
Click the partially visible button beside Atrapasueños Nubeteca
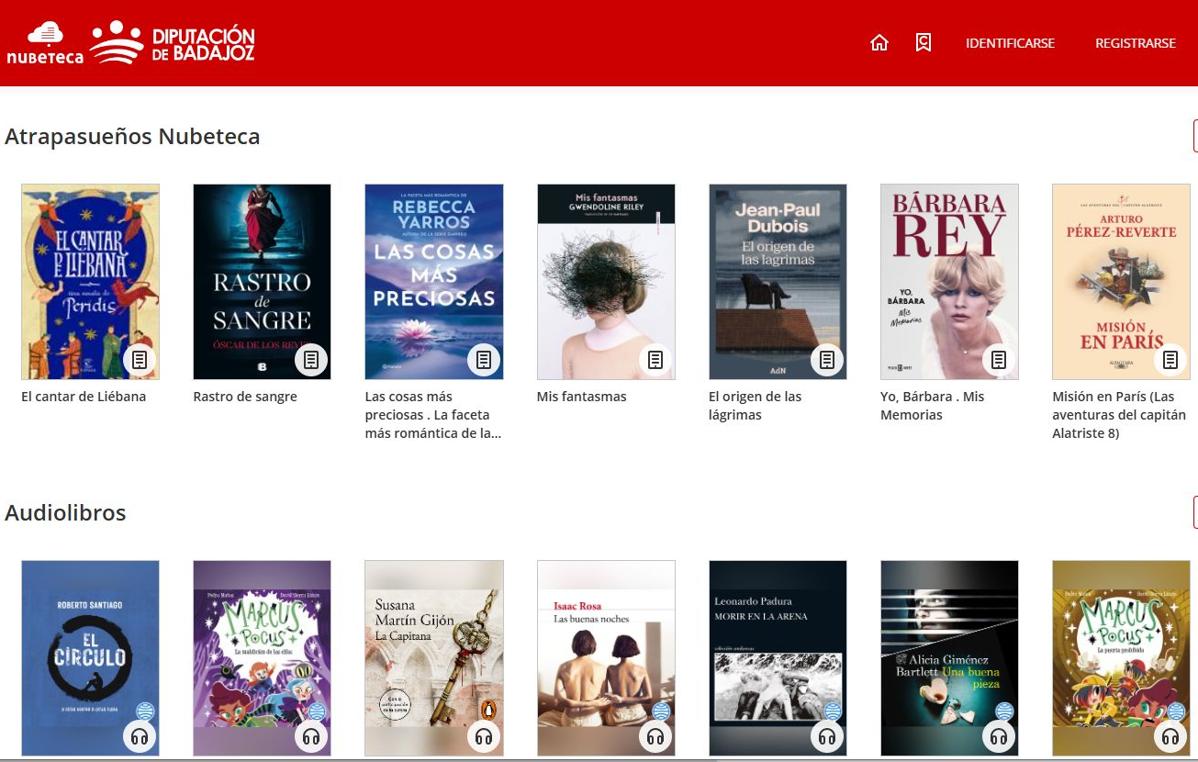pos(1194,137)
